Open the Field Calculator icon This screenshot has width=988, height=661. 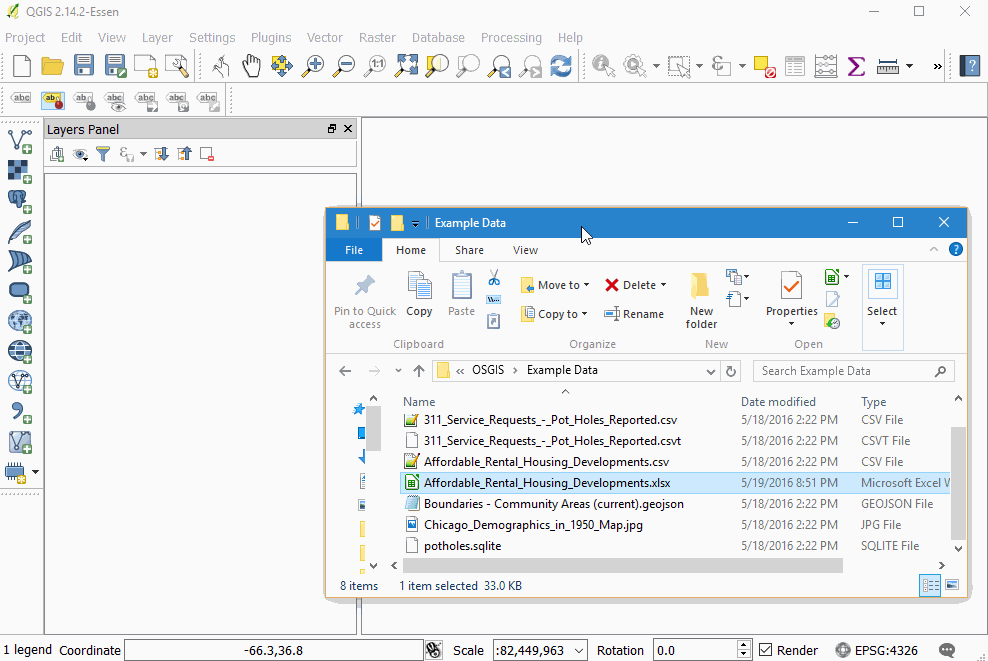click(x=825, y=66)
